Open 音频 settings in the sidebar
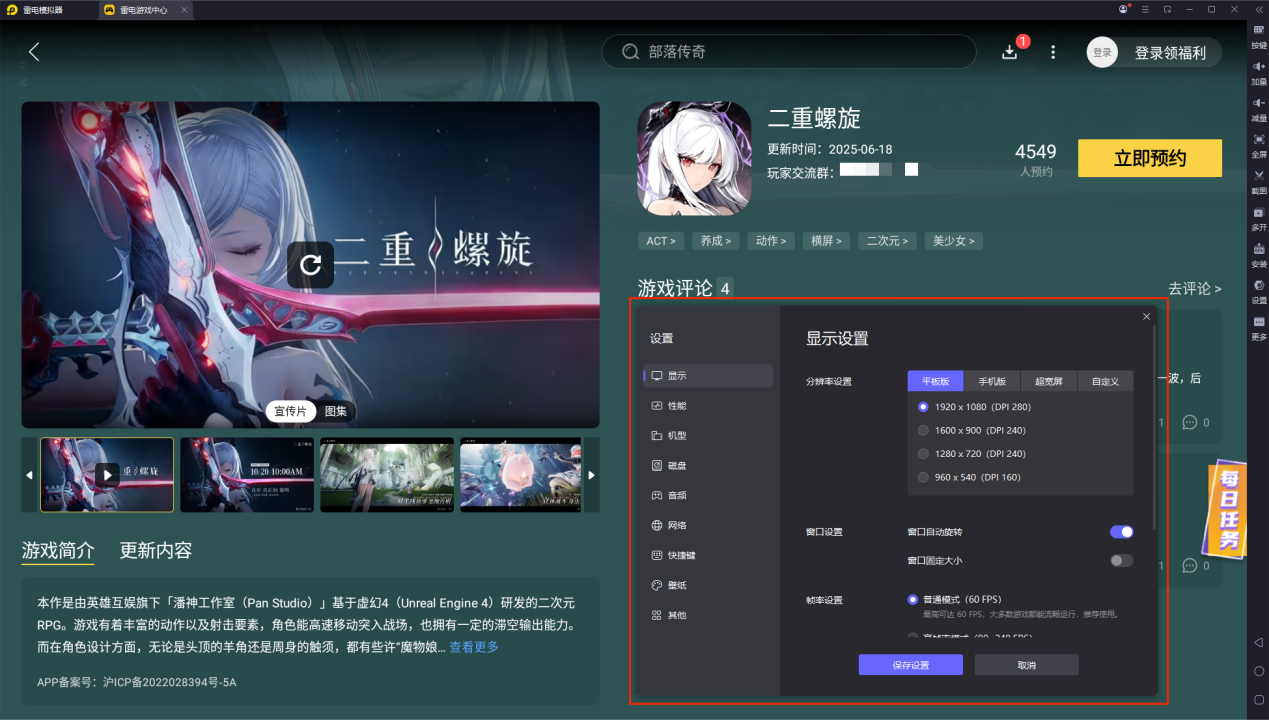This screenshot has width=1269, height=720. tap(708, 495)
